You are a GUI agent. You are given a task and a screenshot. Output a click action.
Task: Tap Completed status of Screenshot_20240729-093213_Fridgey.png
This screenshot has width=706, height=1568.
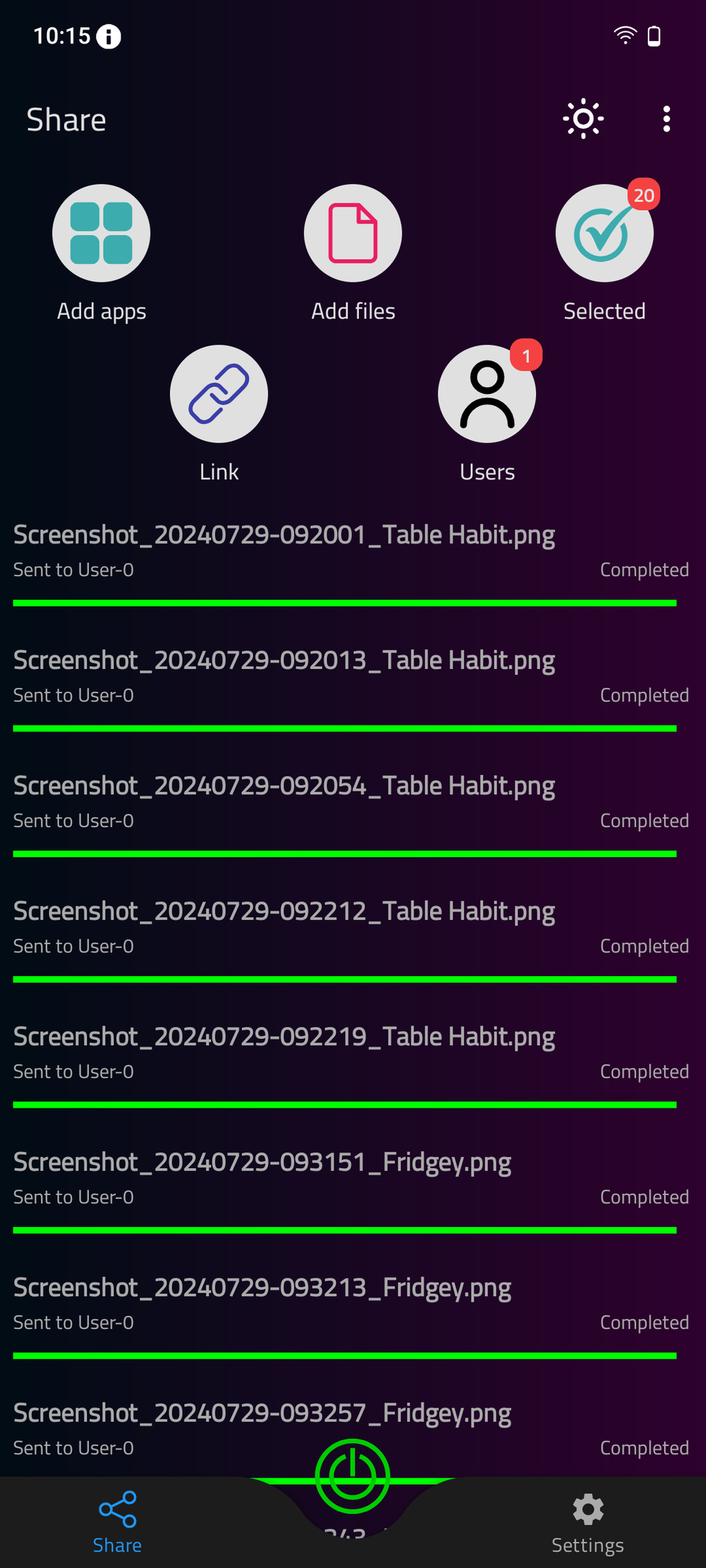pos(644,1322)
